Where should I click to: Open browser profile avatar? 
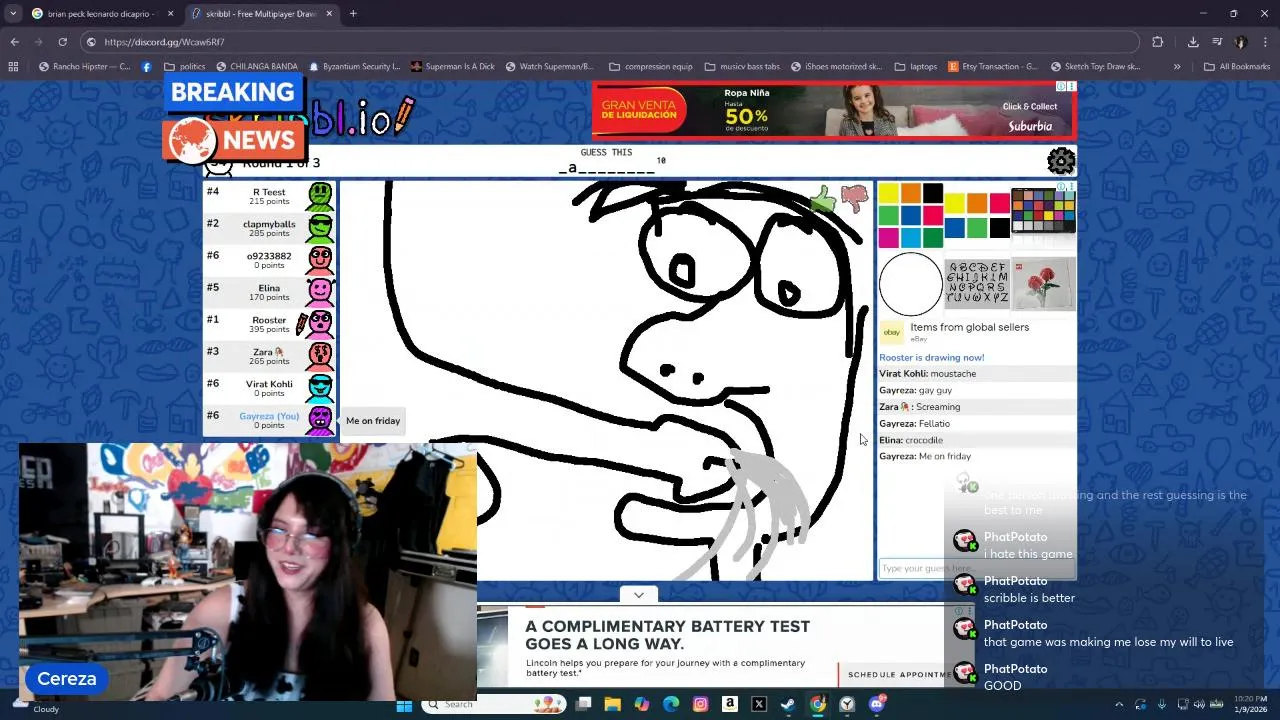click(x=1241, y=42)
